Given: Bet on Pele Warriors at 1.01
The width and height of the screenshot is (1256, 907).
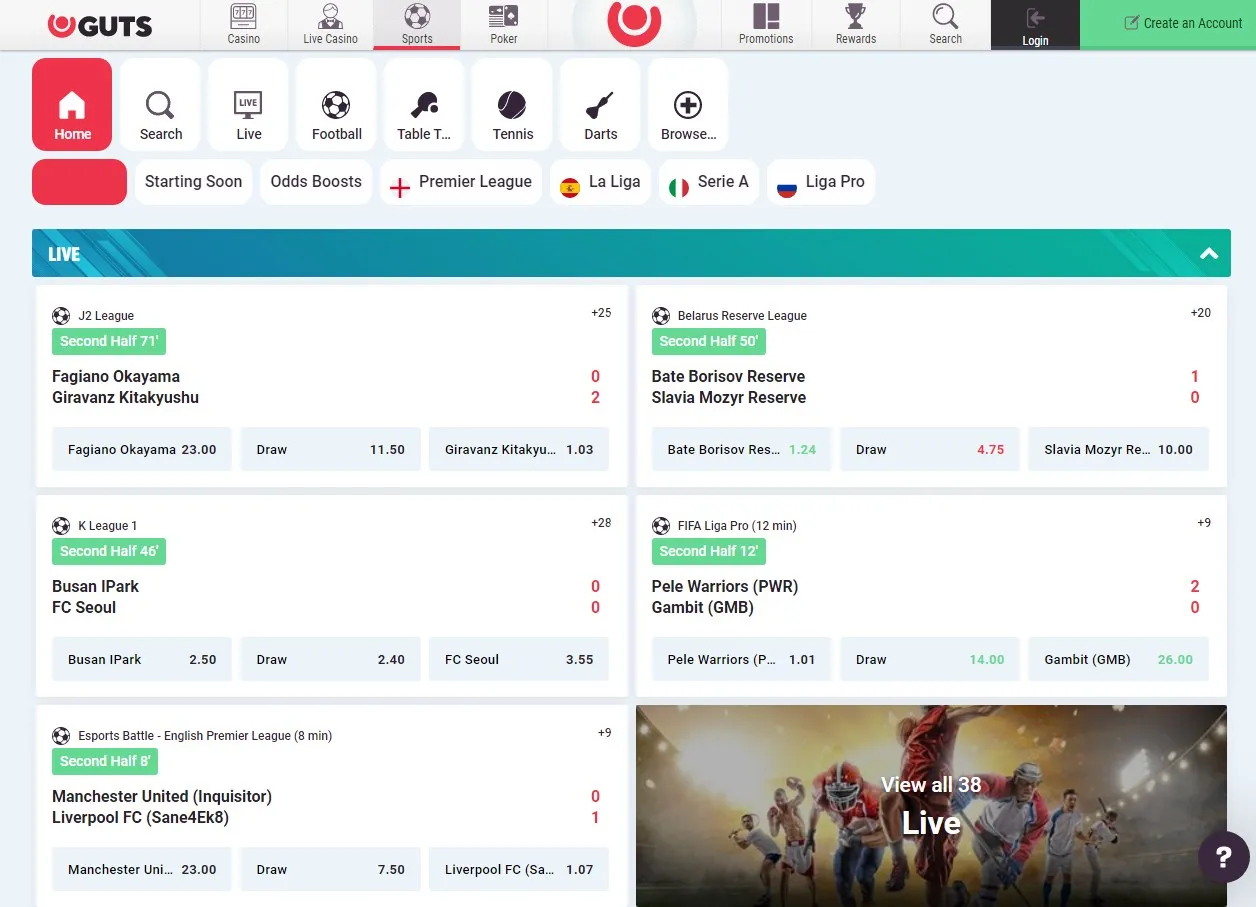Looking at the screenshot, I should click(x=742, y=659).
